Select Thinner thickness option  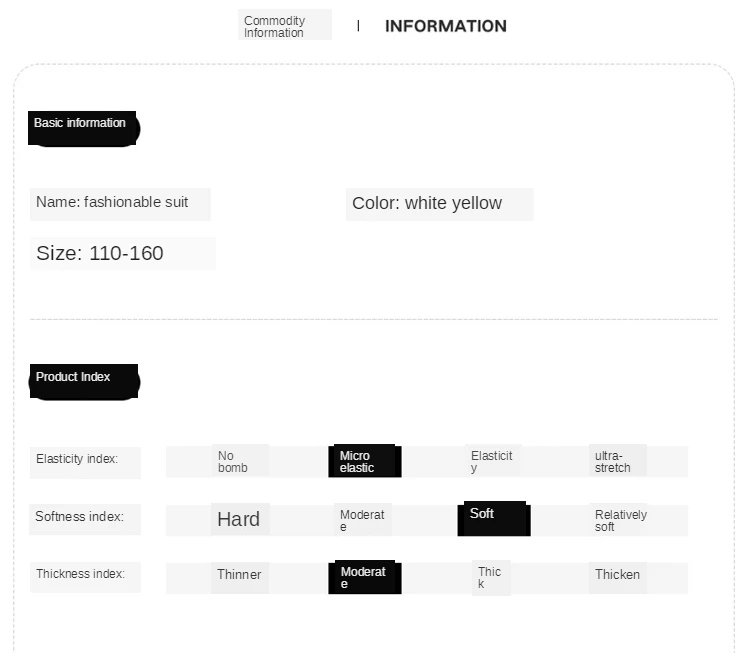point(240,578)
